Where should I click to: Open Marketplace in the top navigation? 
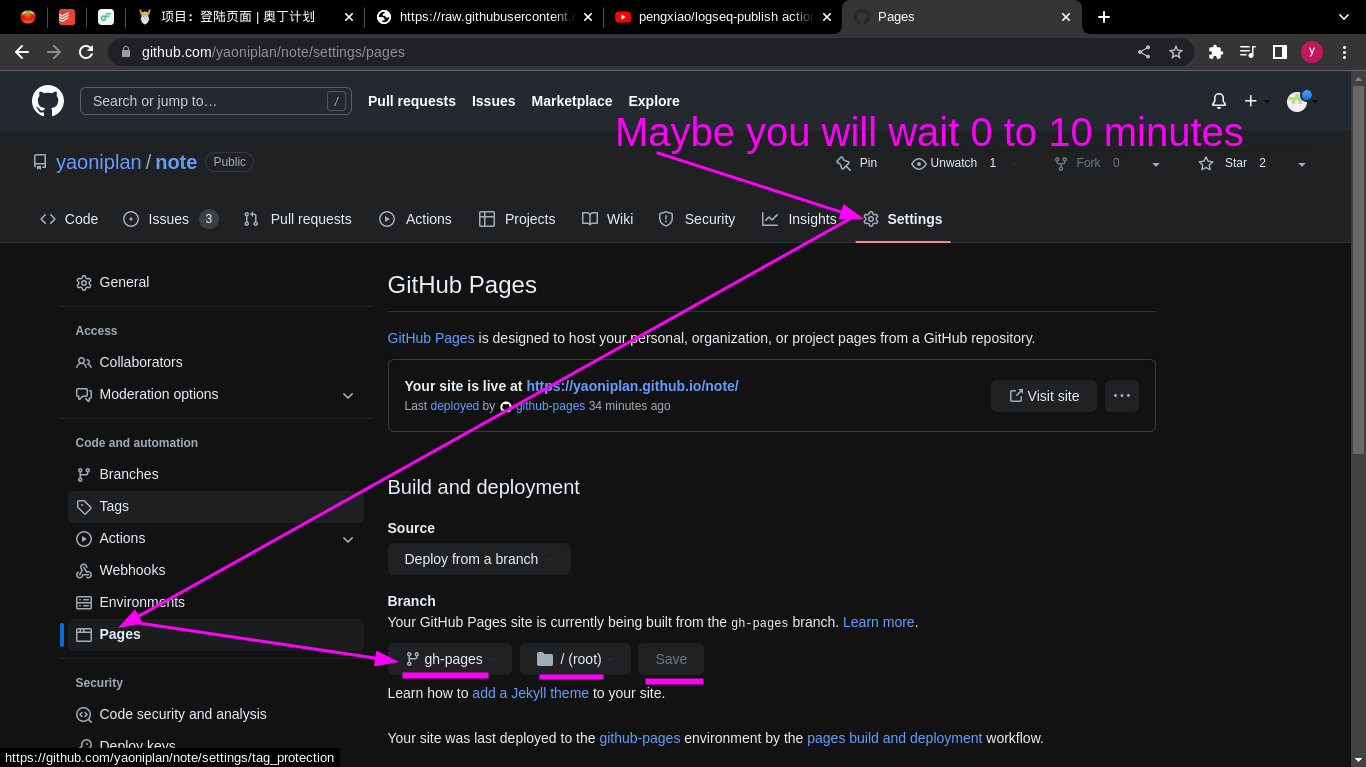(572, 101)
